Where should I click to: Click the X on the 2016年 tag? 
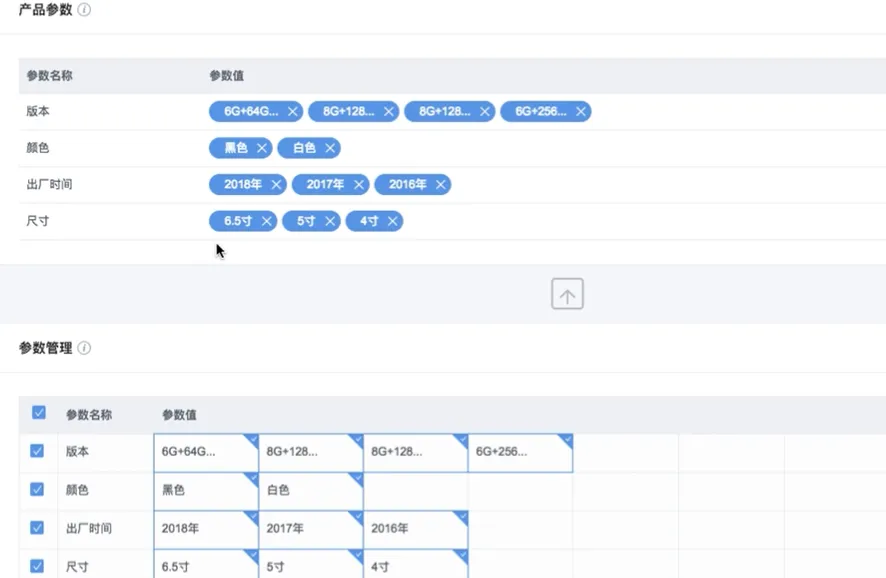[x=441, y=185]
